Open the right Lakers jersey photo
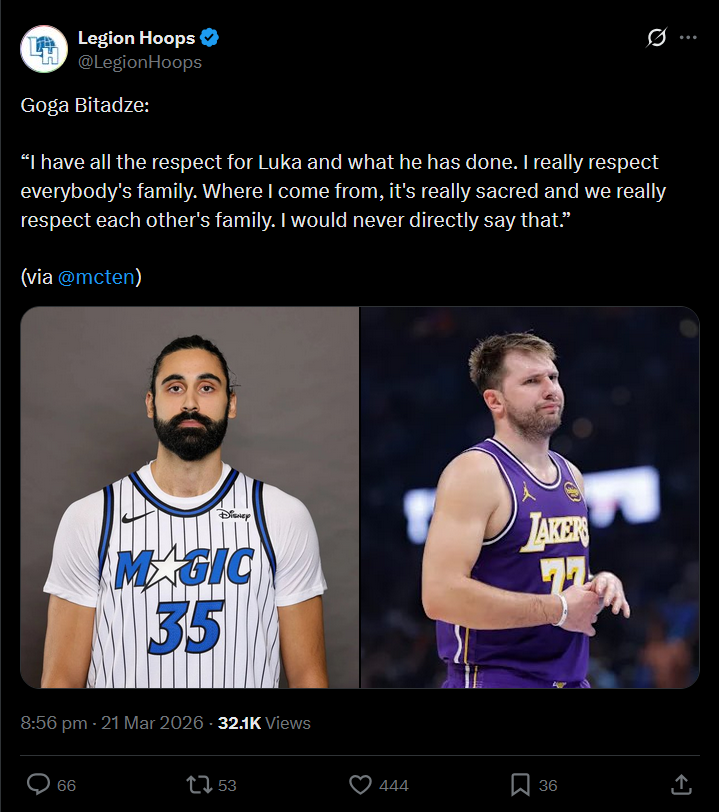Screen dimensions: 719x812 [x=529, y=497]
